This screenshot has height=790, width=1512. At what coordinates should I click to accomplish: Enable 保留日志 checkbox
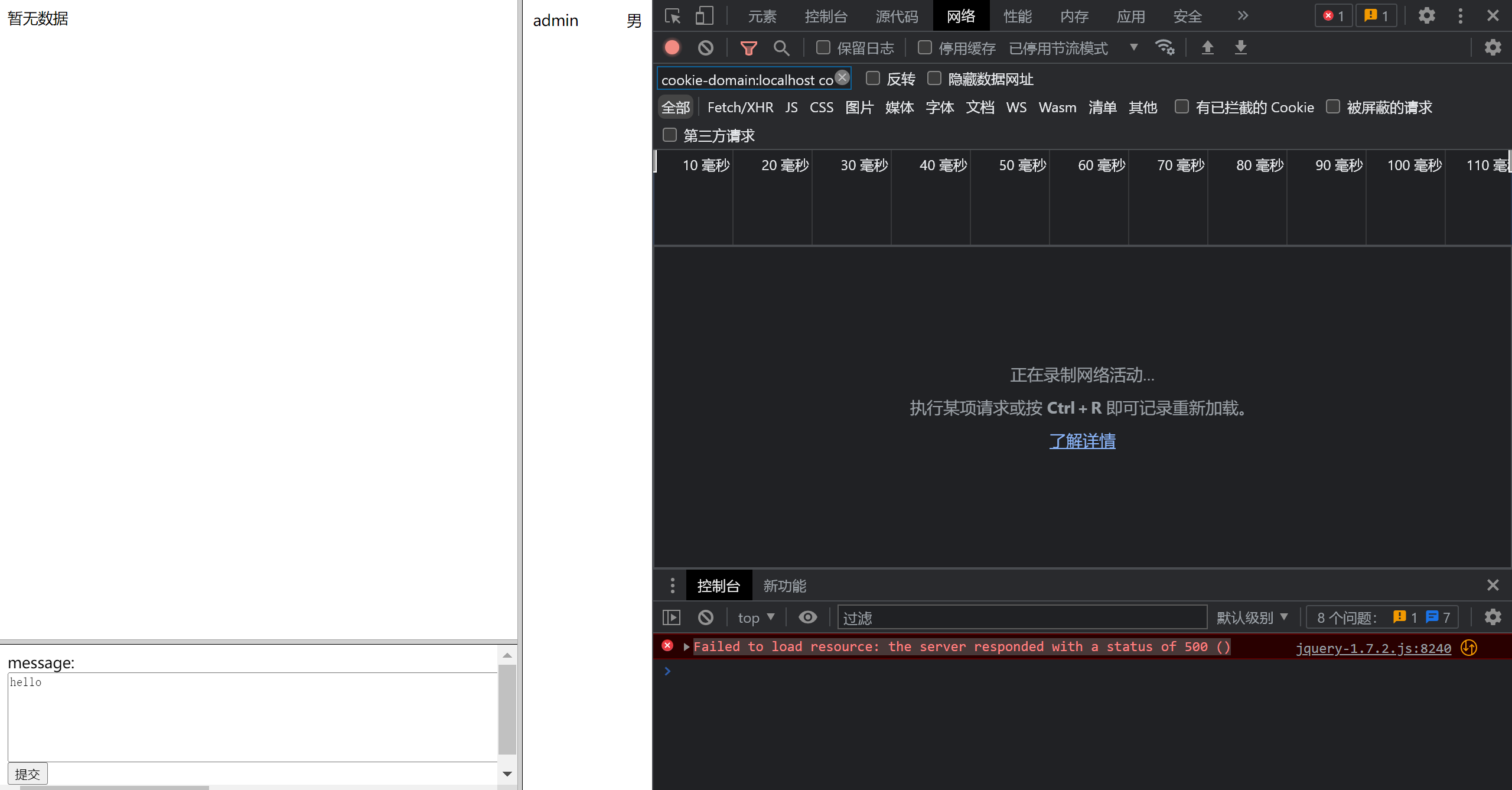point(823,48)
